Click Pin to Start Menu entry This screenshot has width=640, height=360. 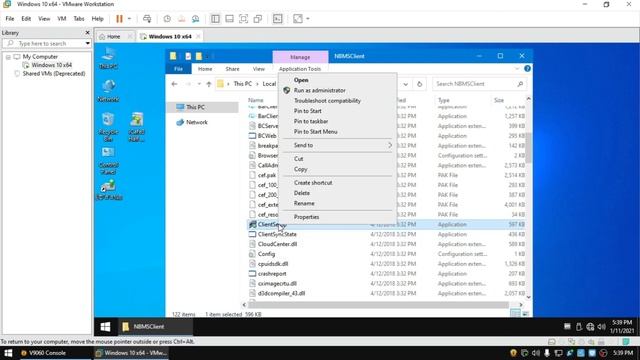316,131
